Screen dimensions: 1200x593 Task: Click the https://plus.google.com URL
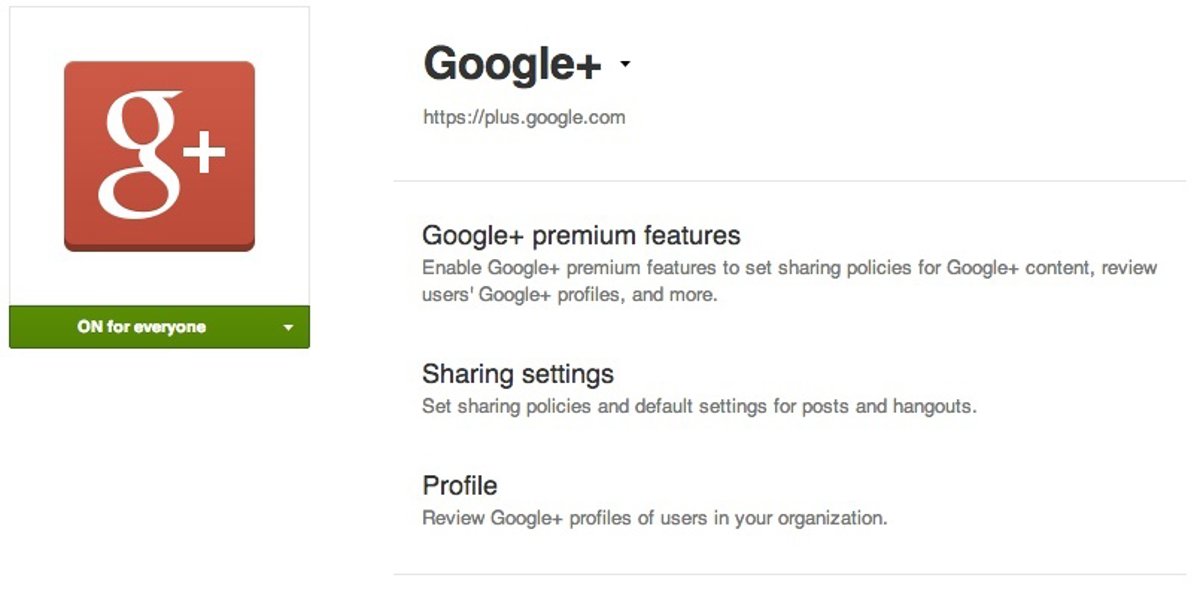coord(524,117)
